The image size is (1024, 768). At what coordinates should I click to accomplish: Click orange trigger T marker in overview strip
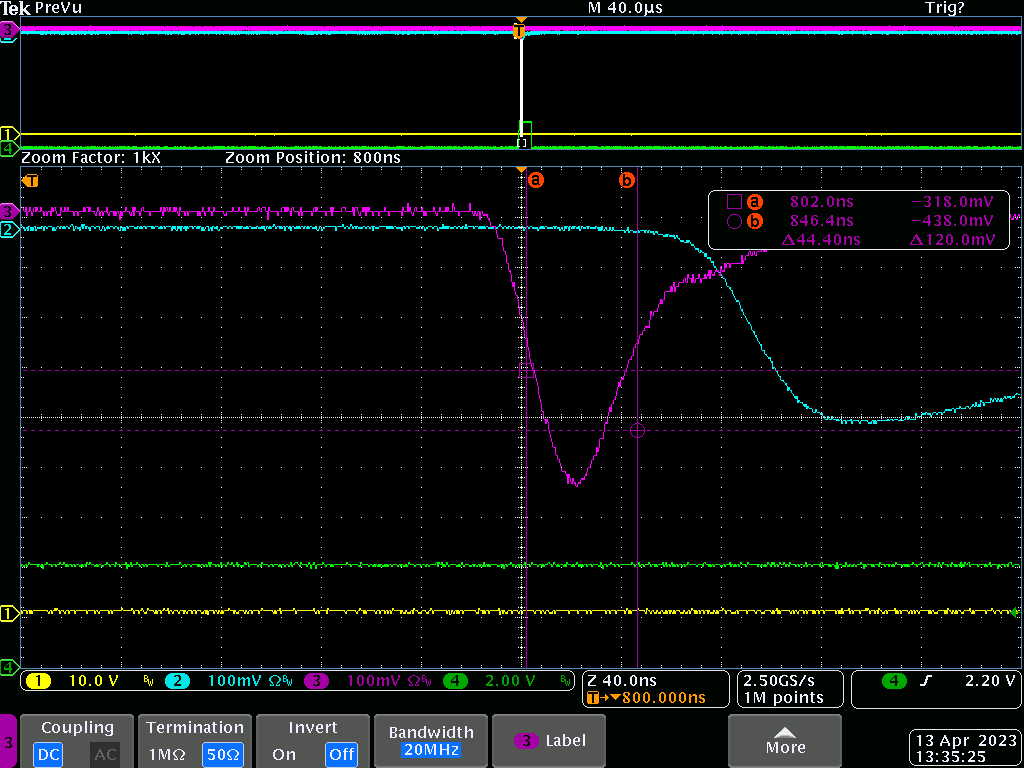518,32
